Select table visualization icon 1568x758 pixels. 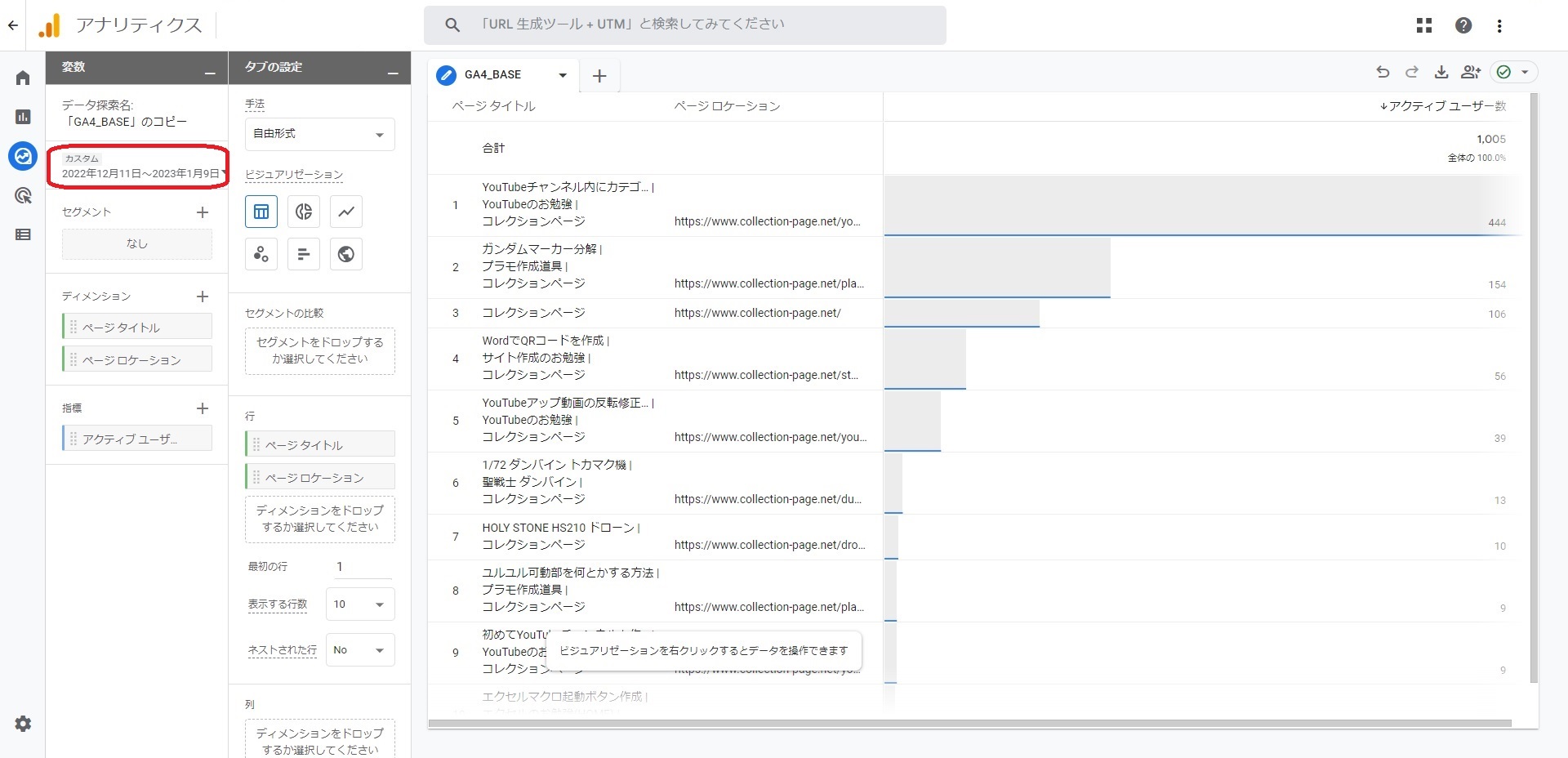[261, 212]
